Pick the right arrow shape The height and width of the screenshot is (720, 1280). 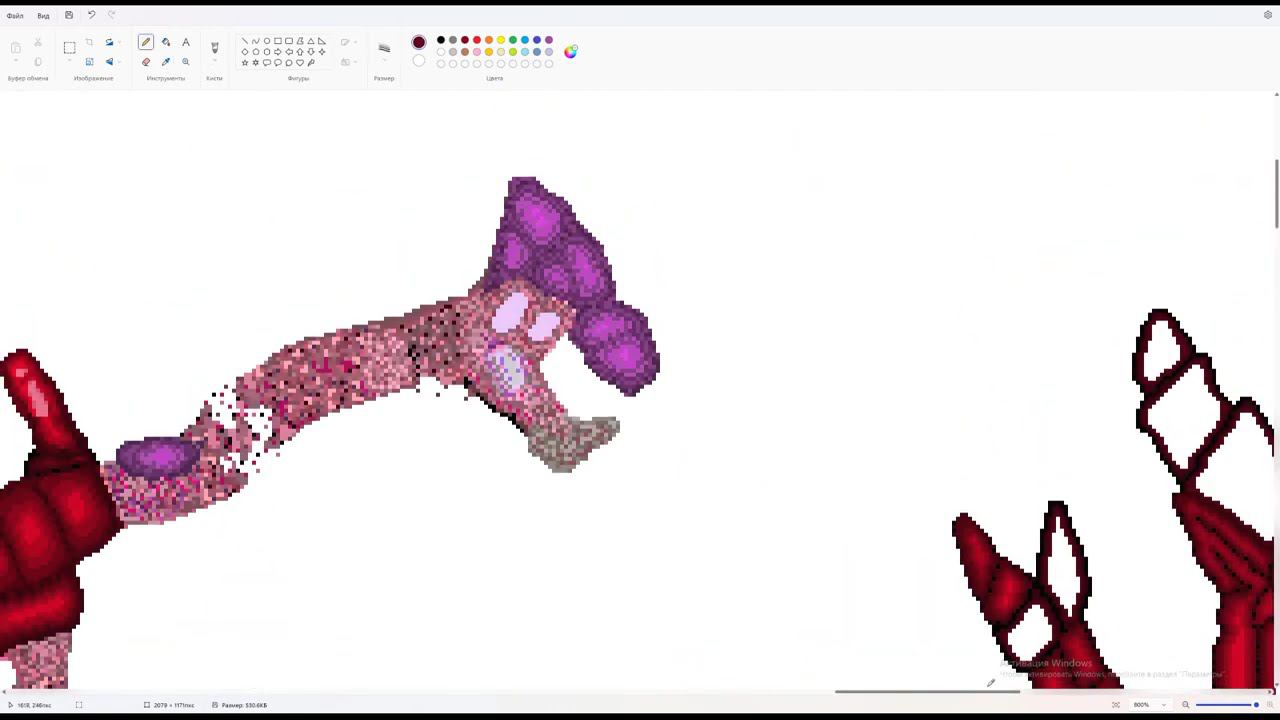(x=277, y=52)
